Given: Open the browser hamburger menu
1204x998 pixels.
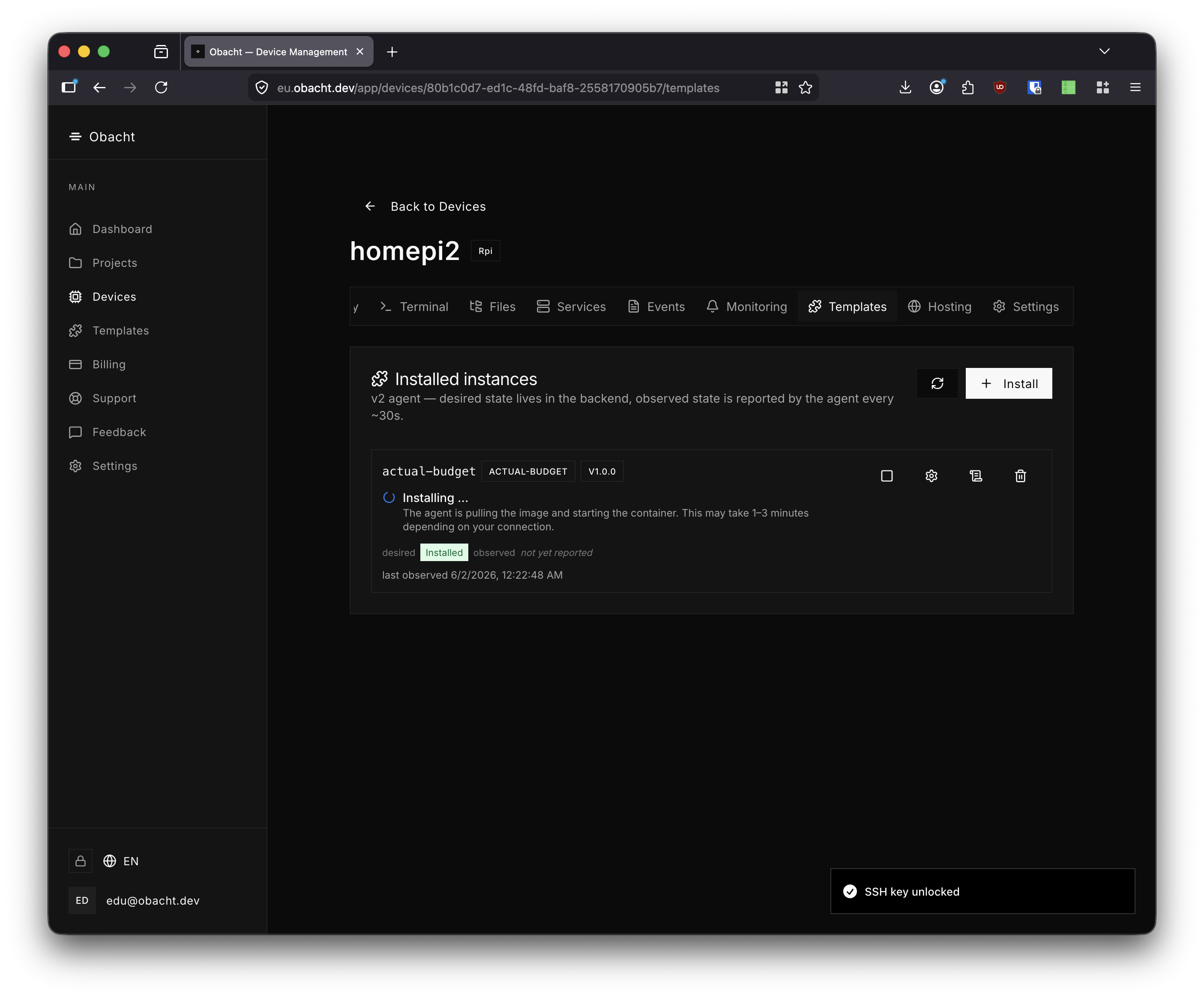Looking at the screenshot, I should click(x=1135, y=87).
